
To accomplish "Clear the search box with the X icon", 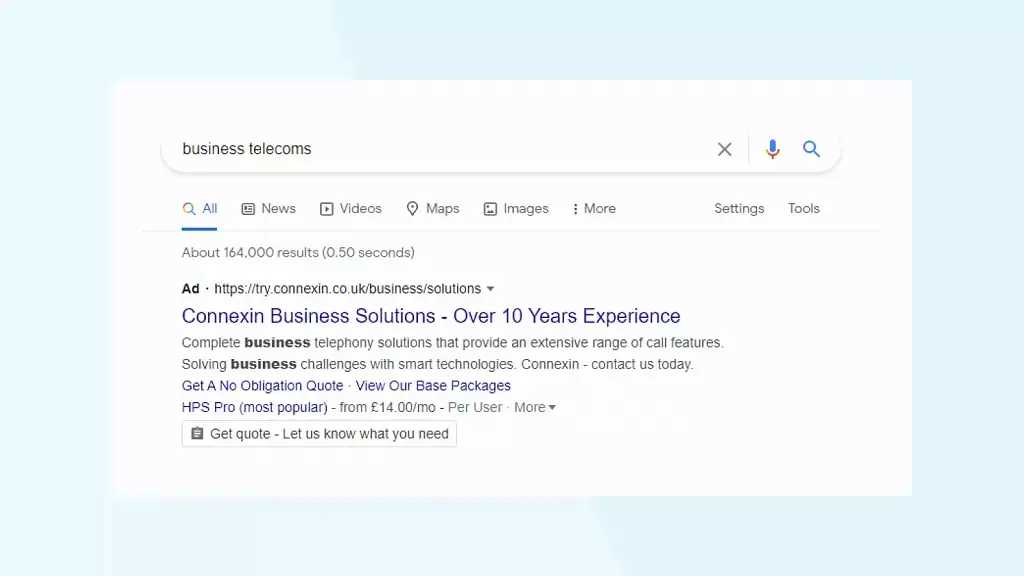I will tap(724, 149).
